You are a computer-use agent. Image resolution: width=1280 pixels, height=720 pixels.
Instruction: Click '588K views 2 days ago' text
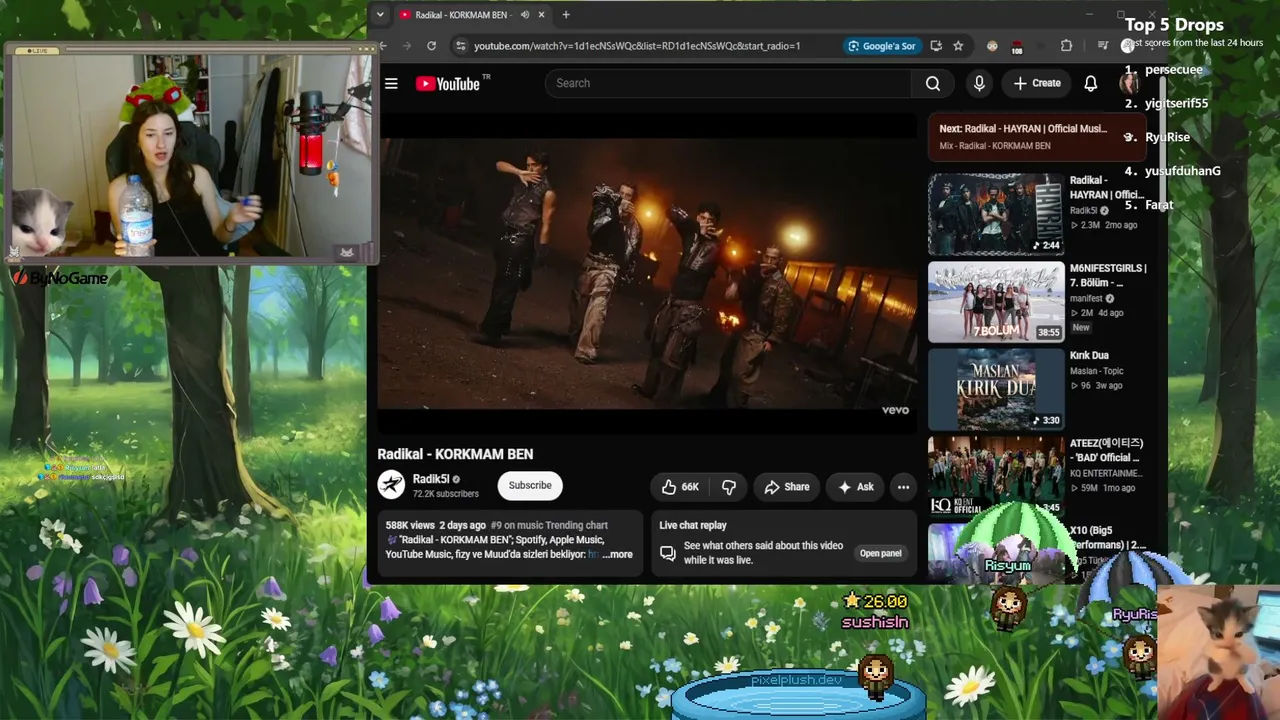pos(436,525)
